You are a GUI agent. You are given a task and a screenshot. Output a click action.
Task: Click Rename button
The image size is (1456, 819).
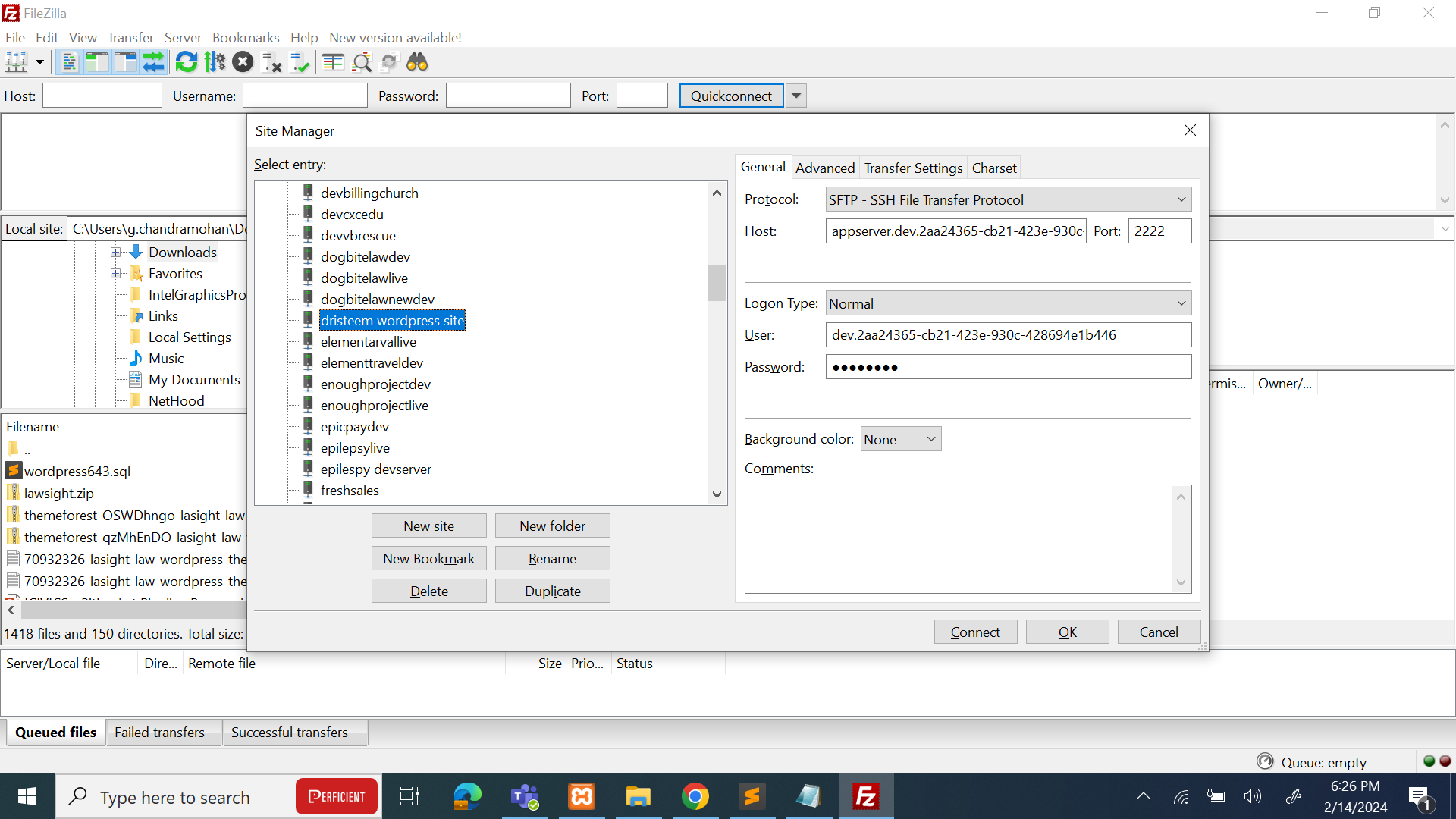[552, 558]
